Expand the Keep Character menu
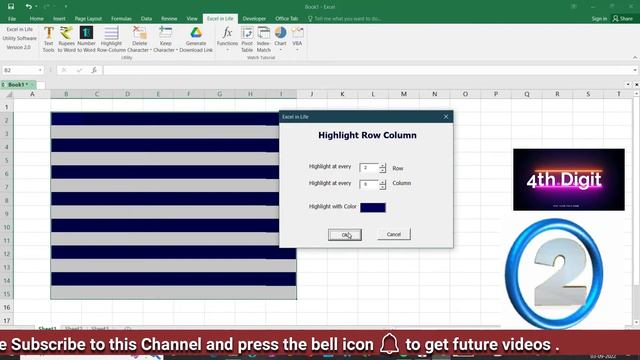640x360 pixels. coord(165,39)
